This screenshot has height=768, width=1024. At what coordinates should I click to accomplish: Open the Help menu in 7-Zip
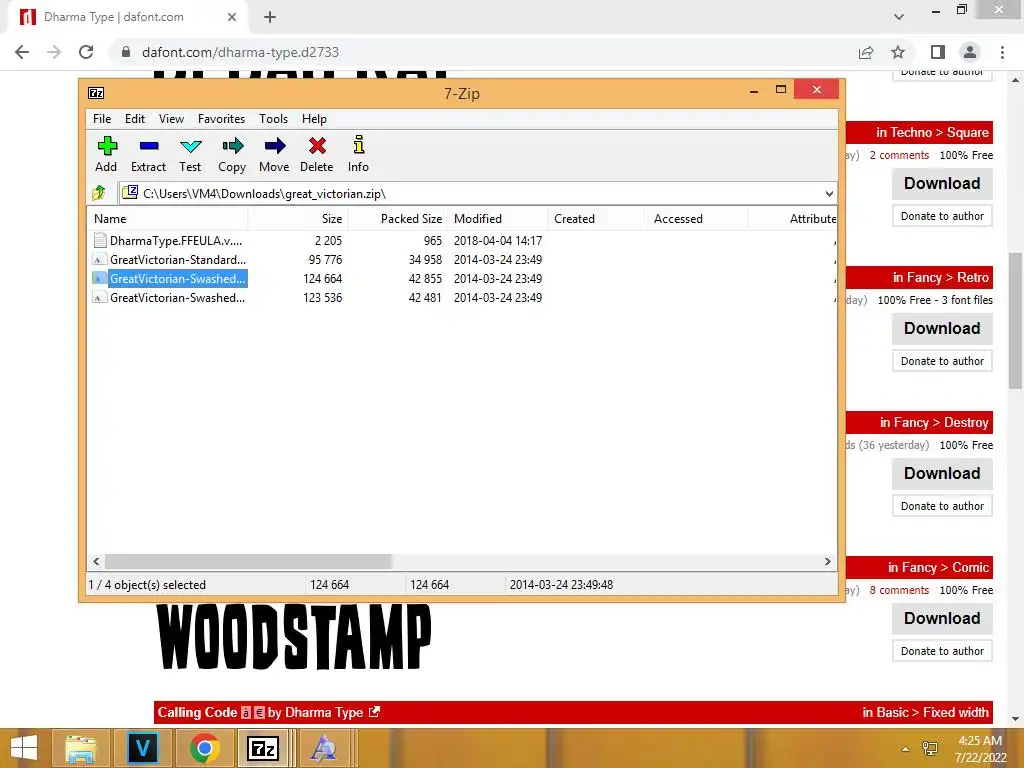tap(314, 119)
